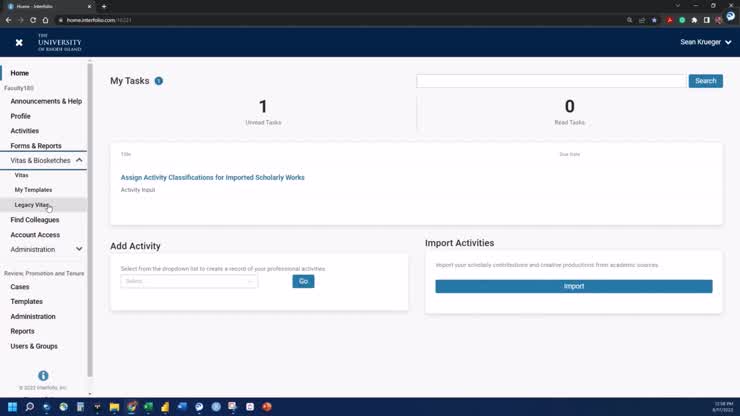This screenshot has width=740, height=416.
Task: Open Find Colleagues
Action: [x=35, y=220]
